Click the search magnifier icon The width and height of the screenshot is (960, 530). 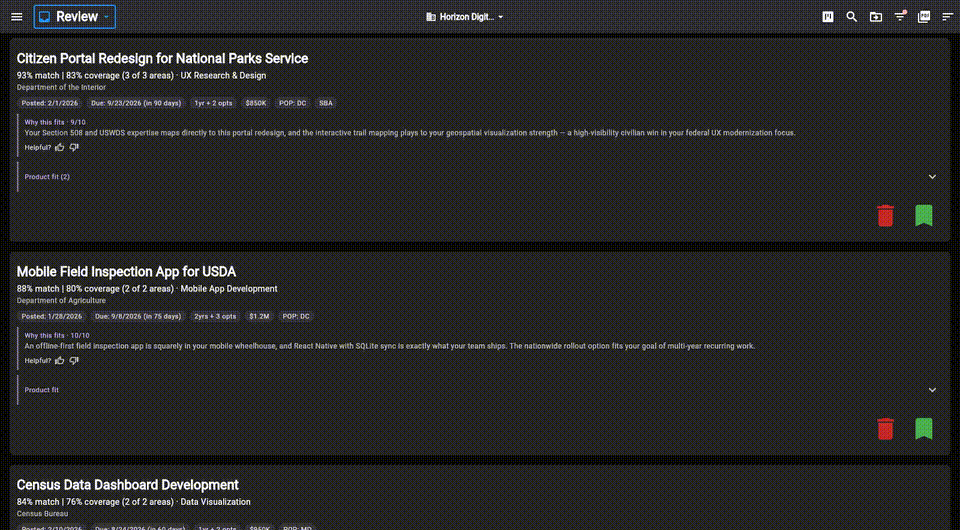[852, 17]
